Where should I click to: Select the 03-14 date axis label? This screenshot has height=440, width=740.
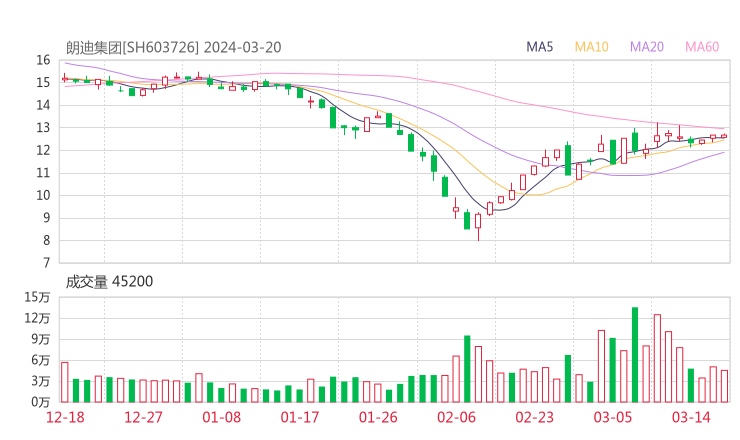[x=691, y=417]
